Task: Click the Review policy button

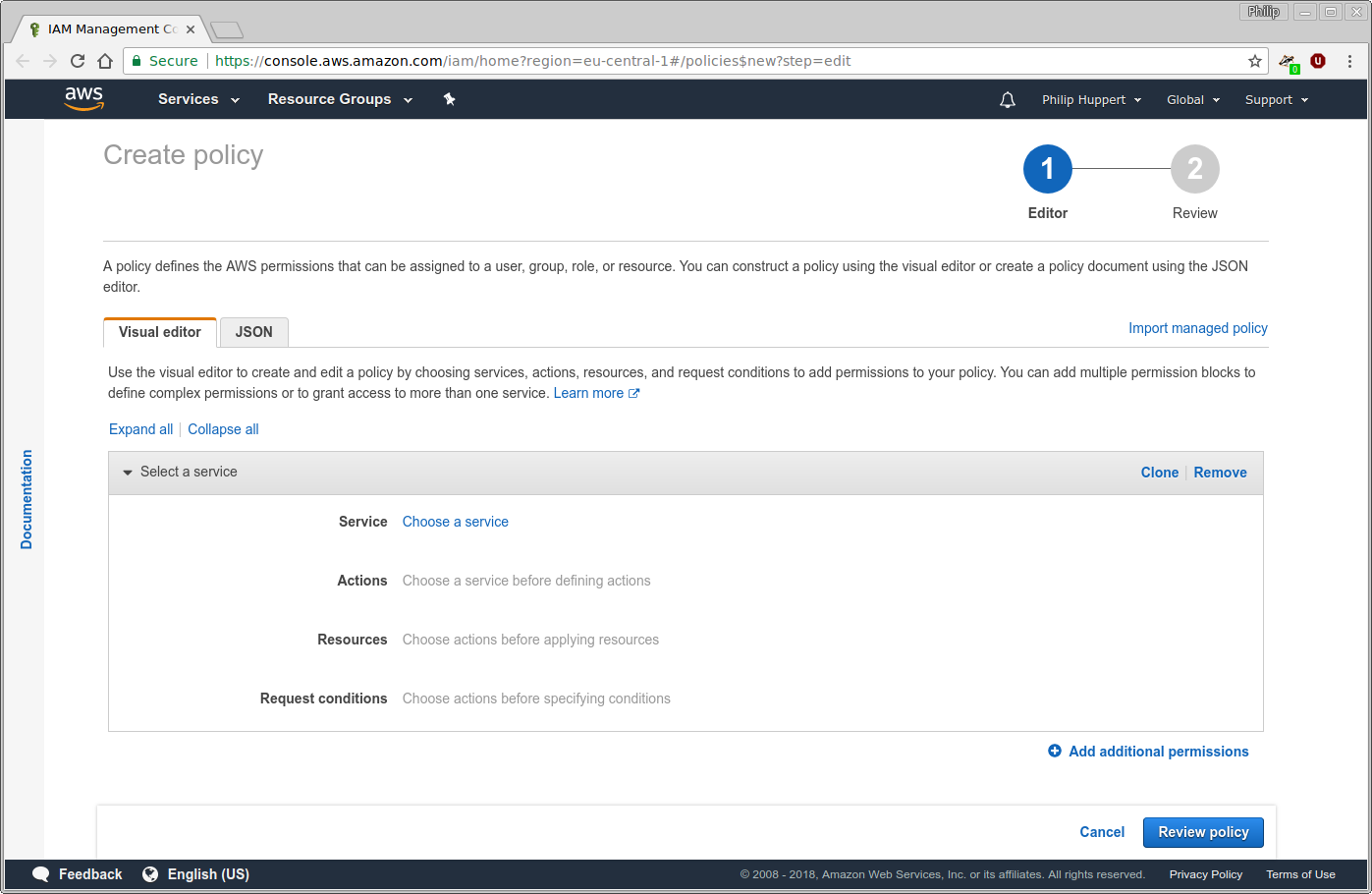Action: tap(1202, 832)
